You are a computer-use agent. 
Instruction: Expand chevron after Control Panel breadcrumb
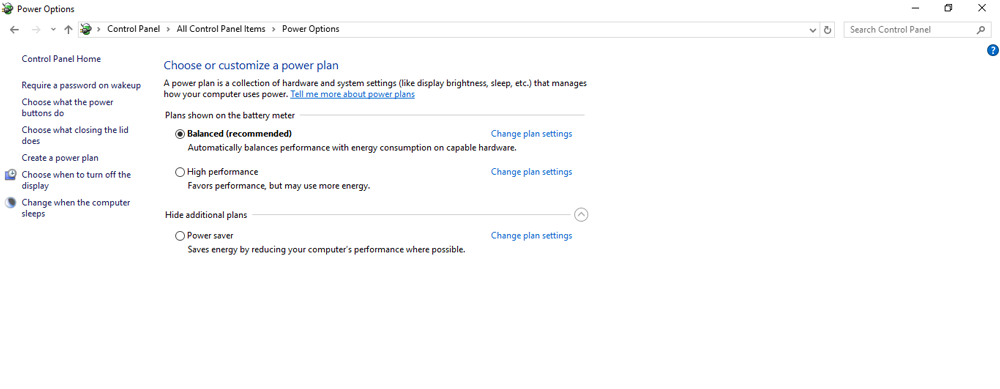click(x=168, y=29)
